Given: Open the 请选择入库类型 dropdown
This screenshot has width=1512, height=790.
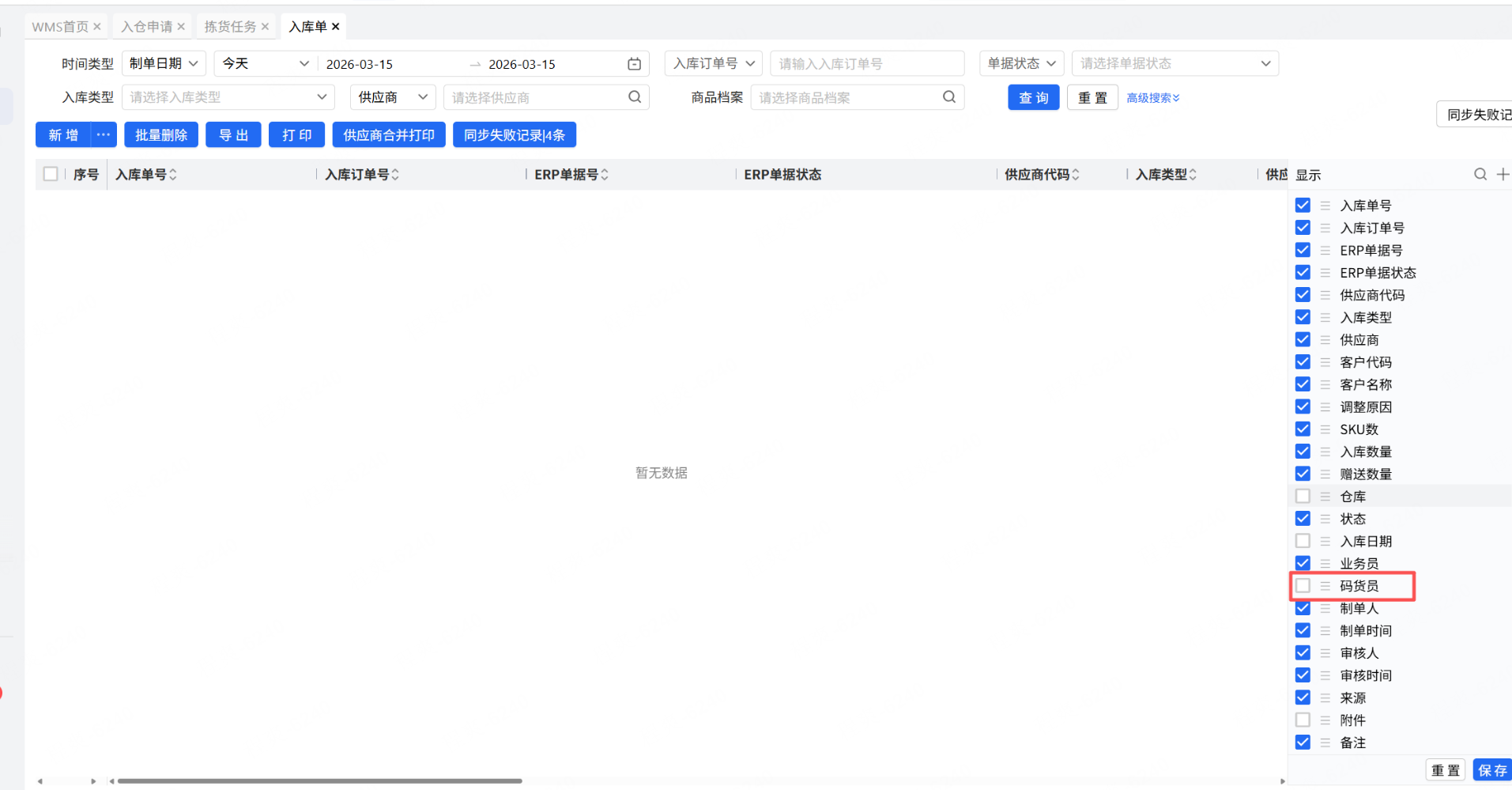Looking at the screenshot, I should pyautogui.click(x=228, y=97).
